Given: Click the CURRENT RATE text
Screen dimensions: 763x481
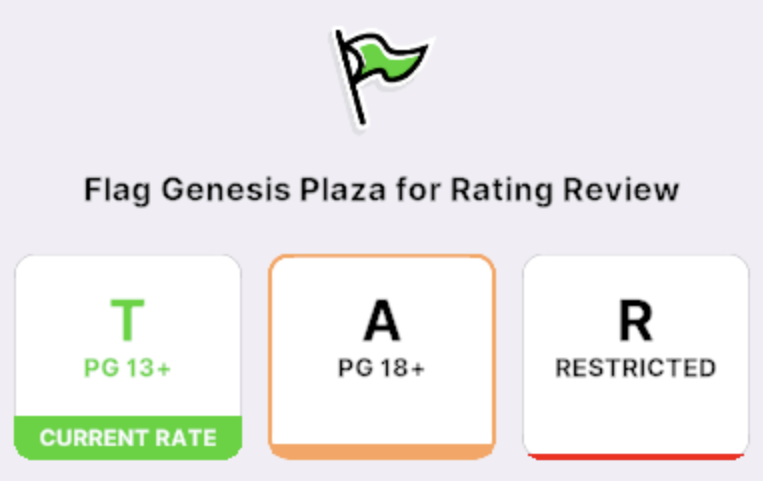Looking at the screenshot, I should pyautogui.click(x=128, y=437).
